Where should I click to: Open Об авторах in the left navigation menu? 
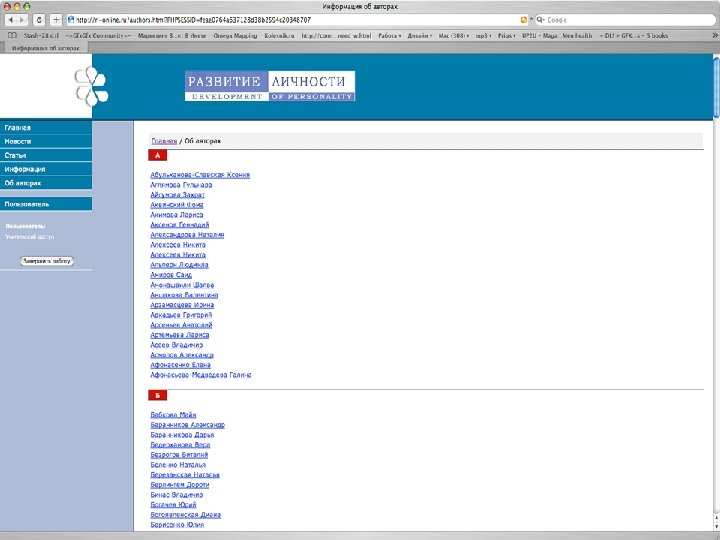pyautogui.click(x=46, y=183)
